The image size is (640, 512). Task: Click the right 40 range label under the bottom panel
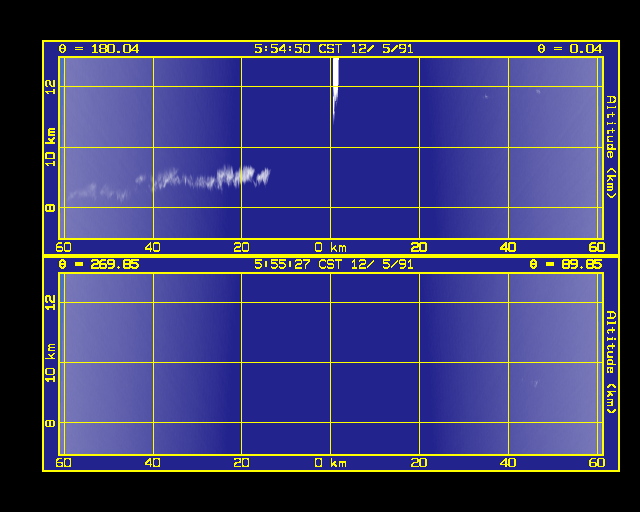coord(508,463)
